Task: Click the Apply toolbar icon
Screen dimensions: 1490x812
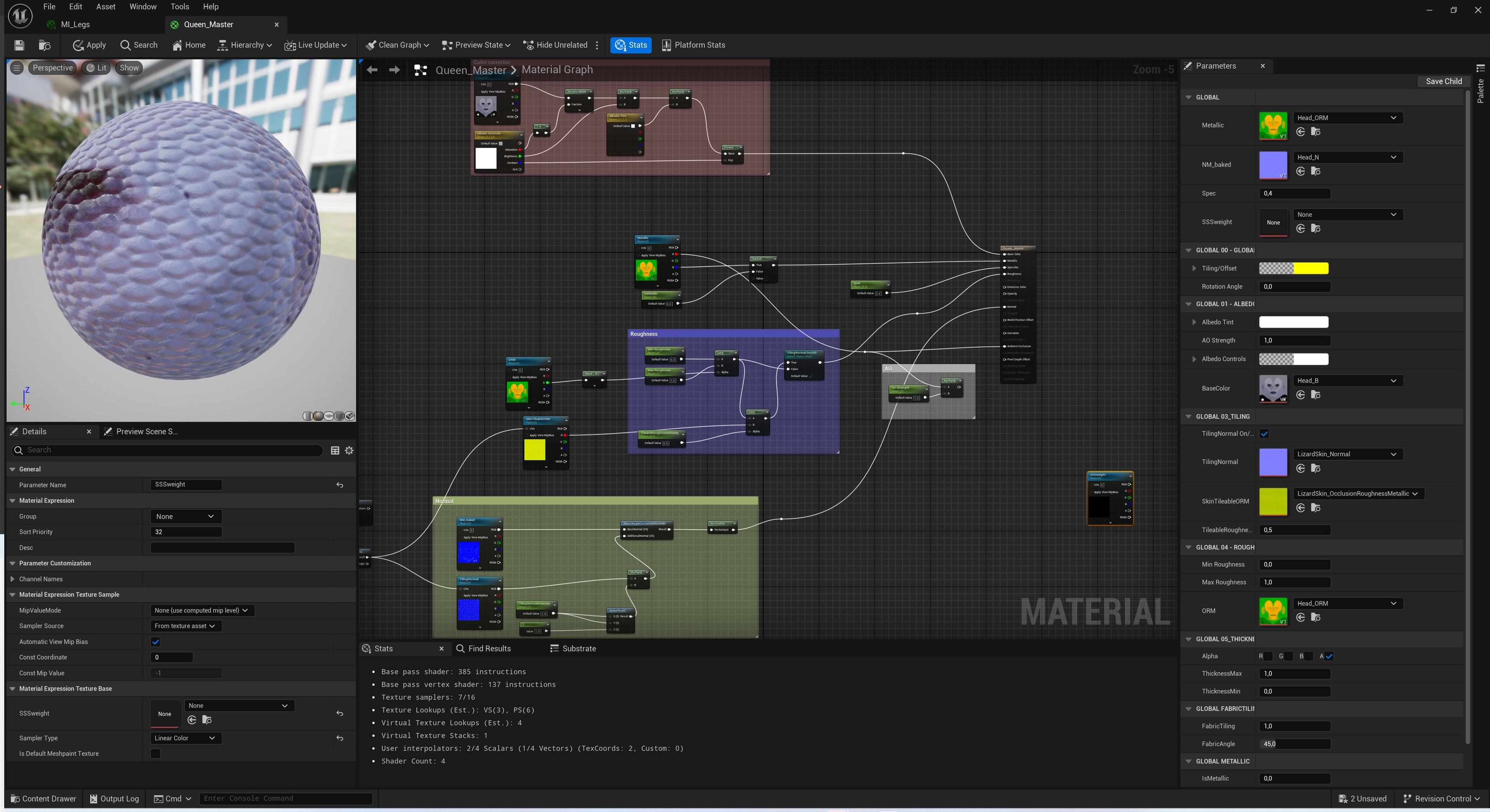Action: pos(89,45)
